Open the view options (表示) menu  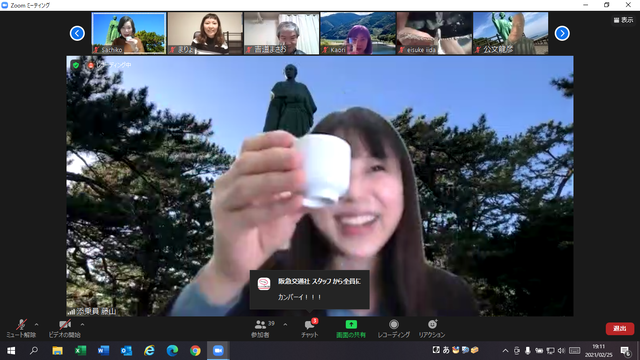point(623,20)
